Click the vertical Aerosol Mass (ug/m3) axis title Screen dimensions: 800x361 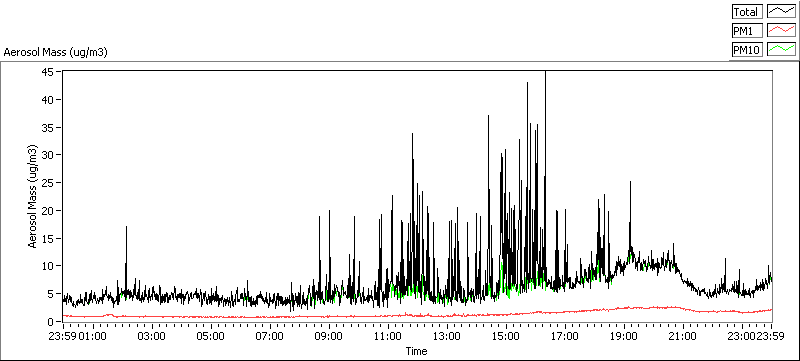click(33, 197)
